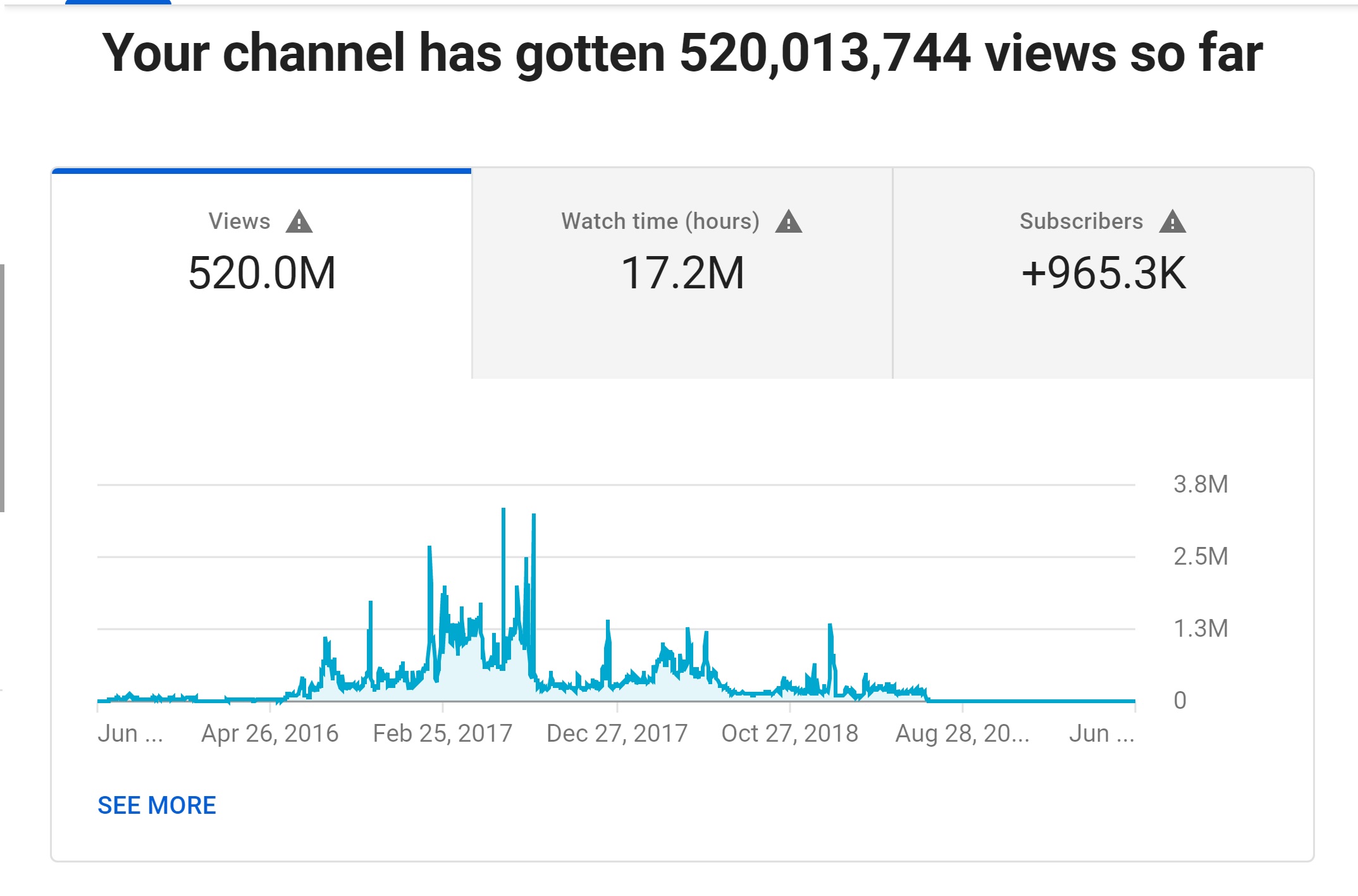The image size is (1358, 896).
Task: Click the +965.3K subscribers value
Action: (1103, 273)
